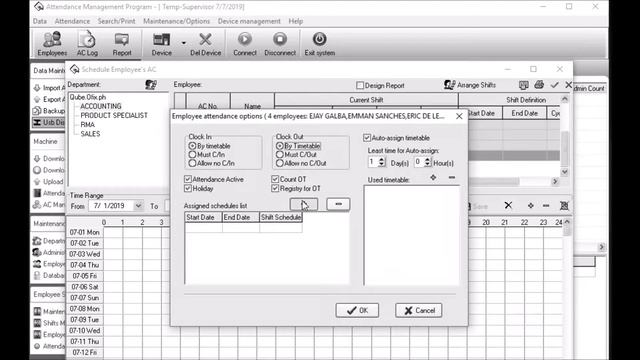Click plus icon in time range toolbar
The height and width of the screenshot is (360, 640).
click(x=530, y=206)
